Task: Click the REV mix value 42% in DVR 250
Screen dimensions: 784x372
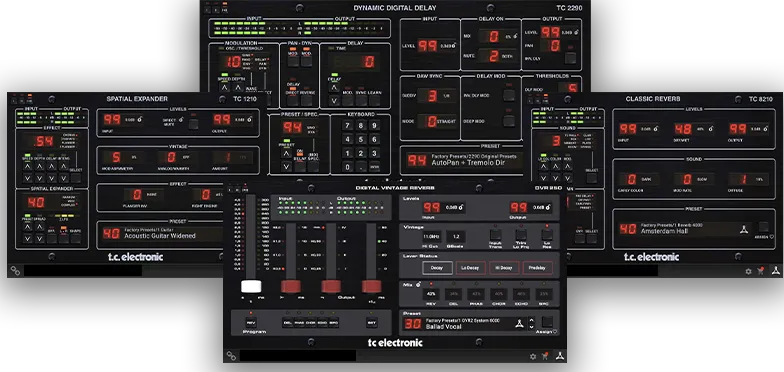Action: (430, 294)
